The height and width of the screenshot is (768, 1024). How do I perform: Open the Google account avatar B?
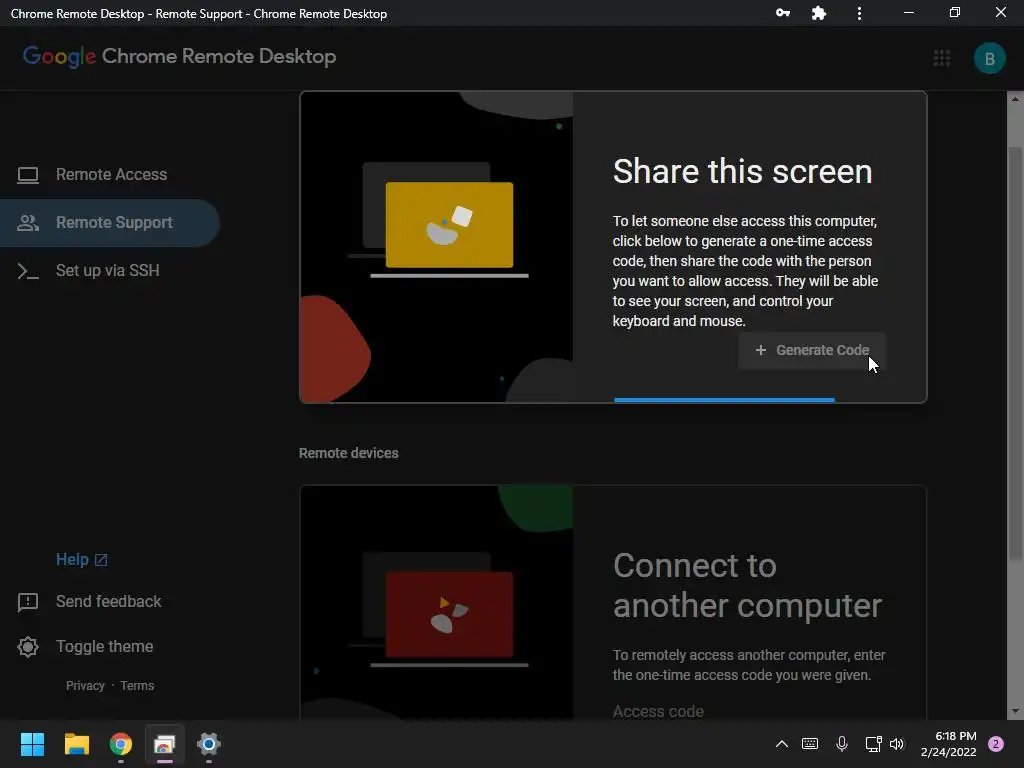(989, 58)
